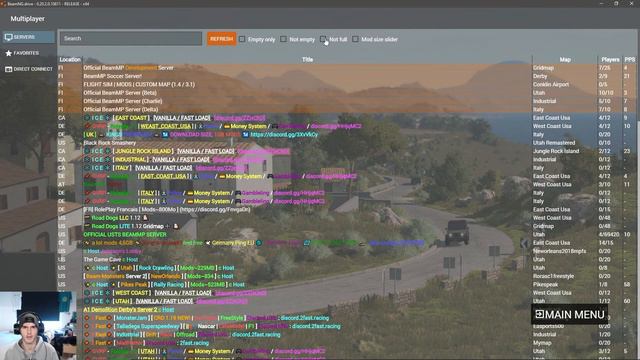Click the Servers monitor icon

click(9, 37)
